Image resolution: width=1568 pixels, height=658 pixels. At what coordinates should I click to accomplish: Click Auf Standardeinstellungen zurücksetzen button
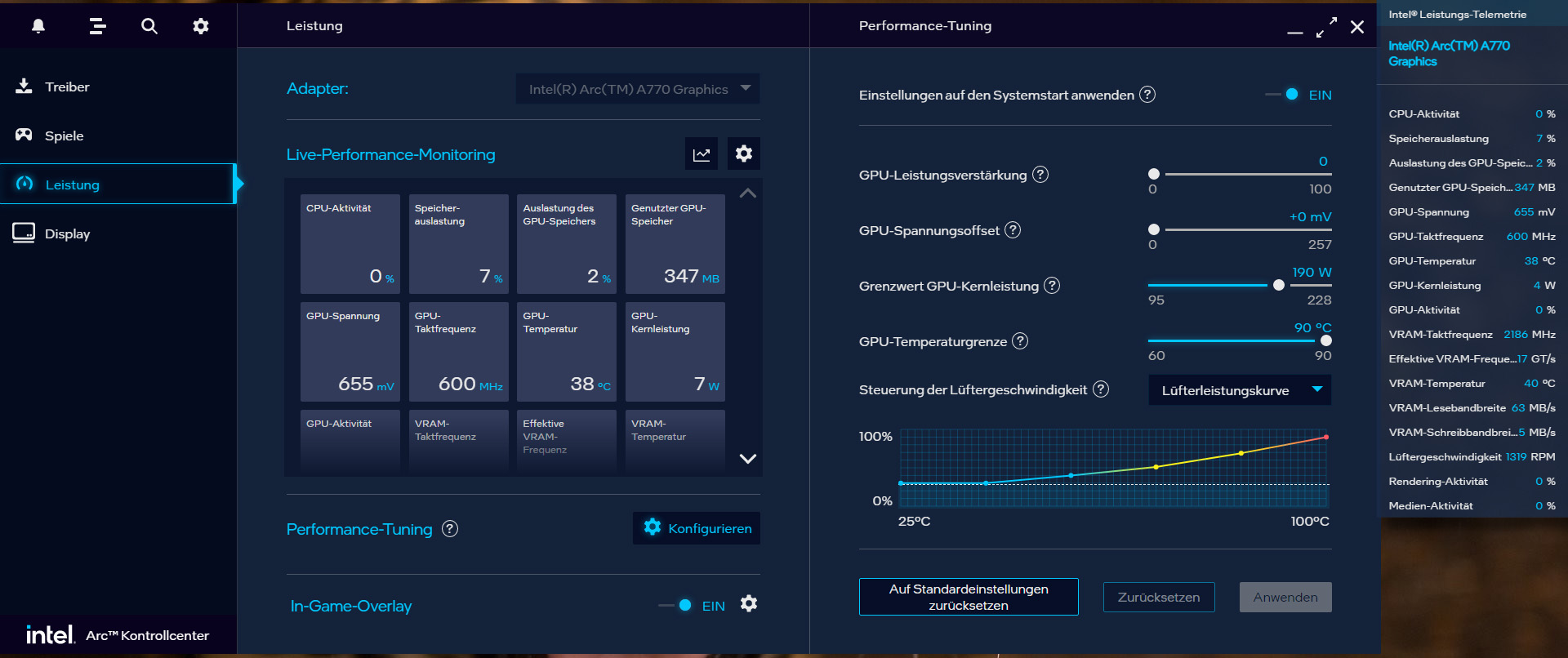tap(969, 597)
